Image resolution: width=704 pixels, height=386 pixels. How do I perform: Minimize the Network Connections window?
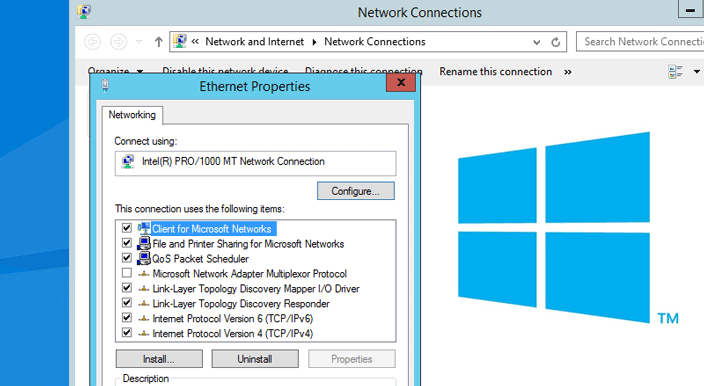(691, 9)
